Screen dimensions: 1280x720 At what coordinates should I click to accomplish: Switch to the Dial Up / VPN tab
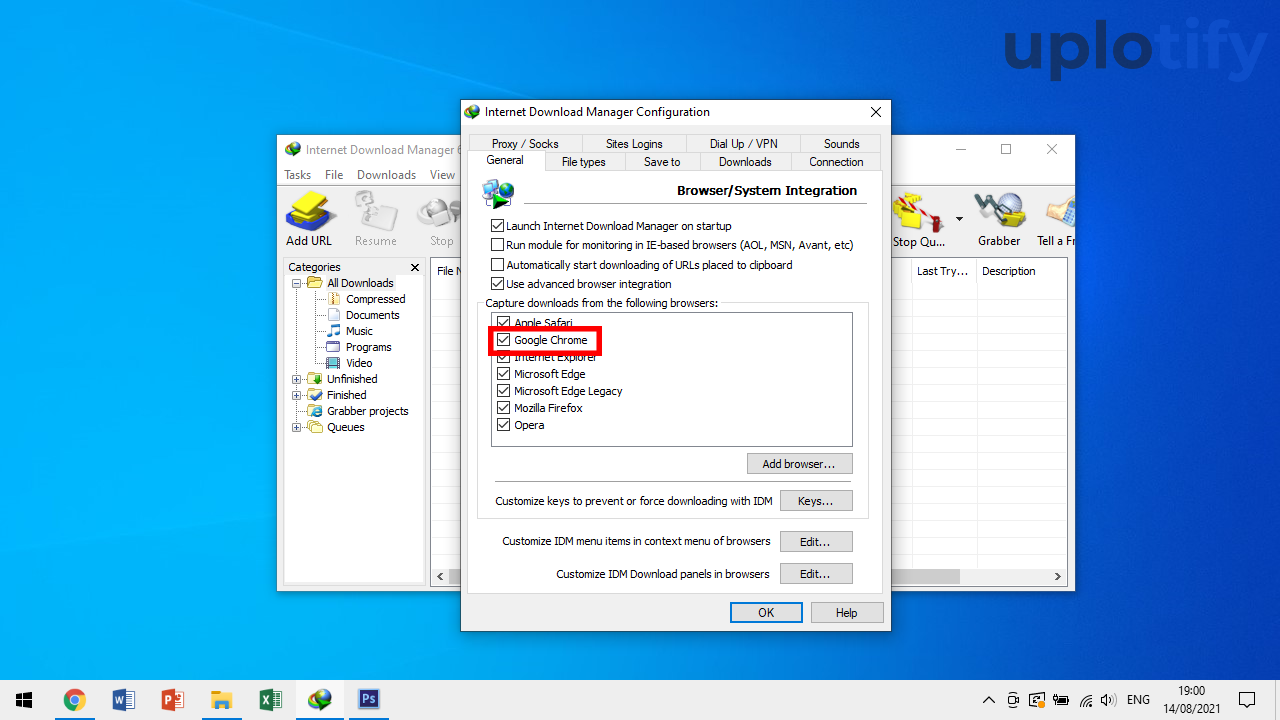click(x=743, y=144)
